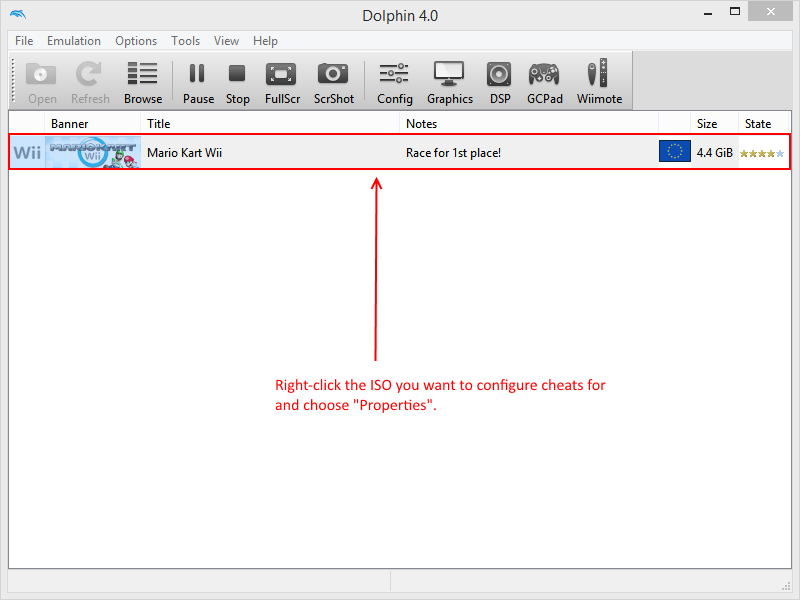
Task: Click the Mario Kart Wii banner thumbnail
Action: click(x=93, y=152)
